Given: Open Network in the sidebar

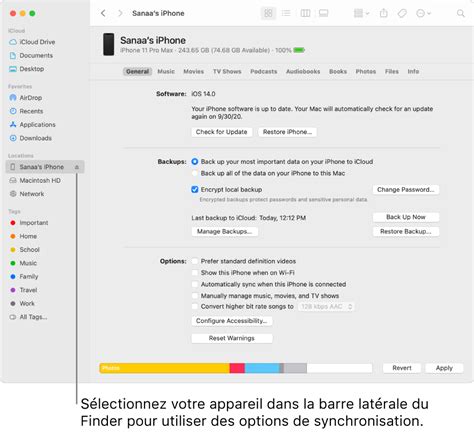Looking at the screenshot, I should [27, 194].
